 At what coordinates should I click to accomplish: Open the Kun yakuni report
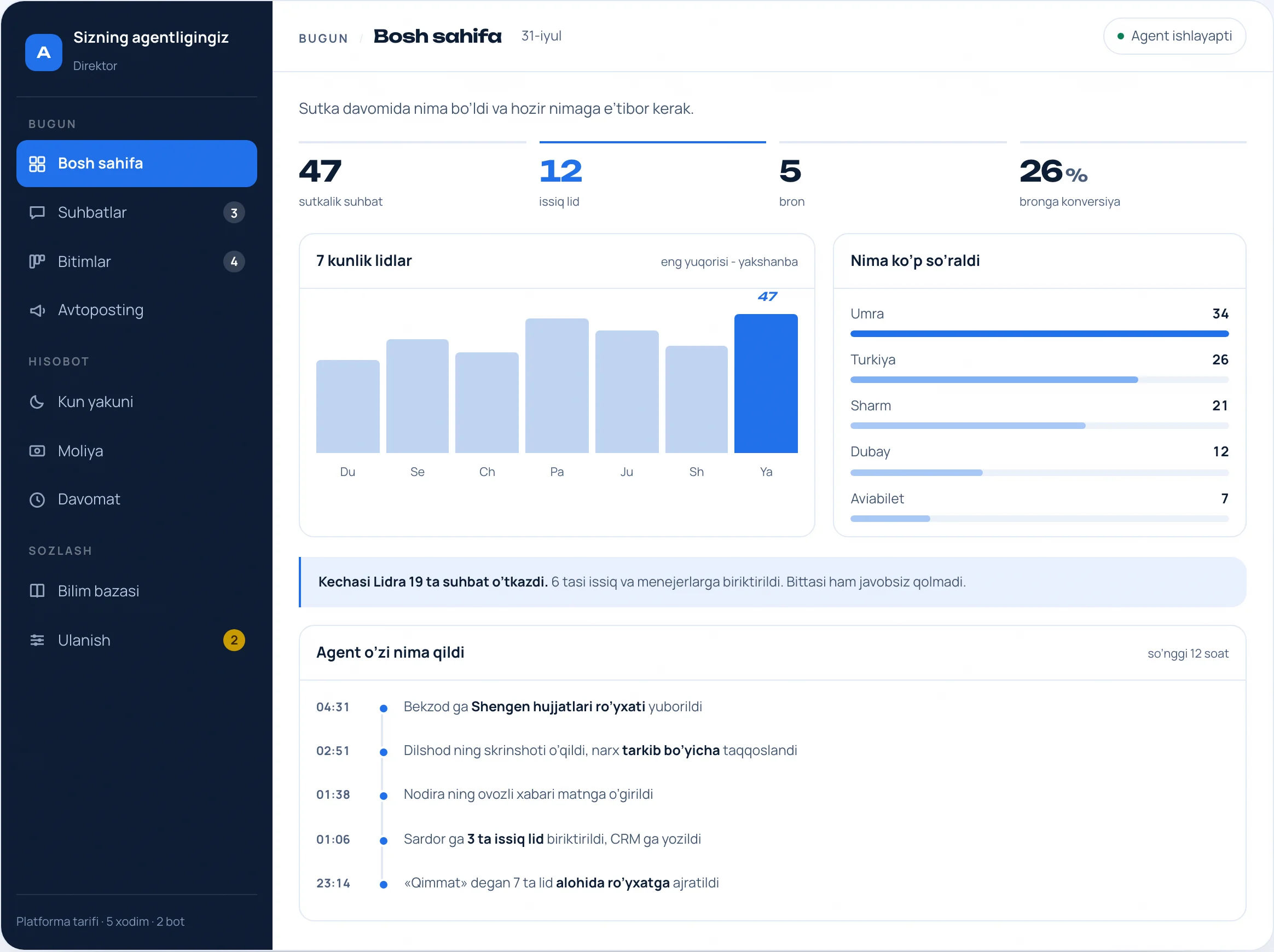tap(136, 402)
